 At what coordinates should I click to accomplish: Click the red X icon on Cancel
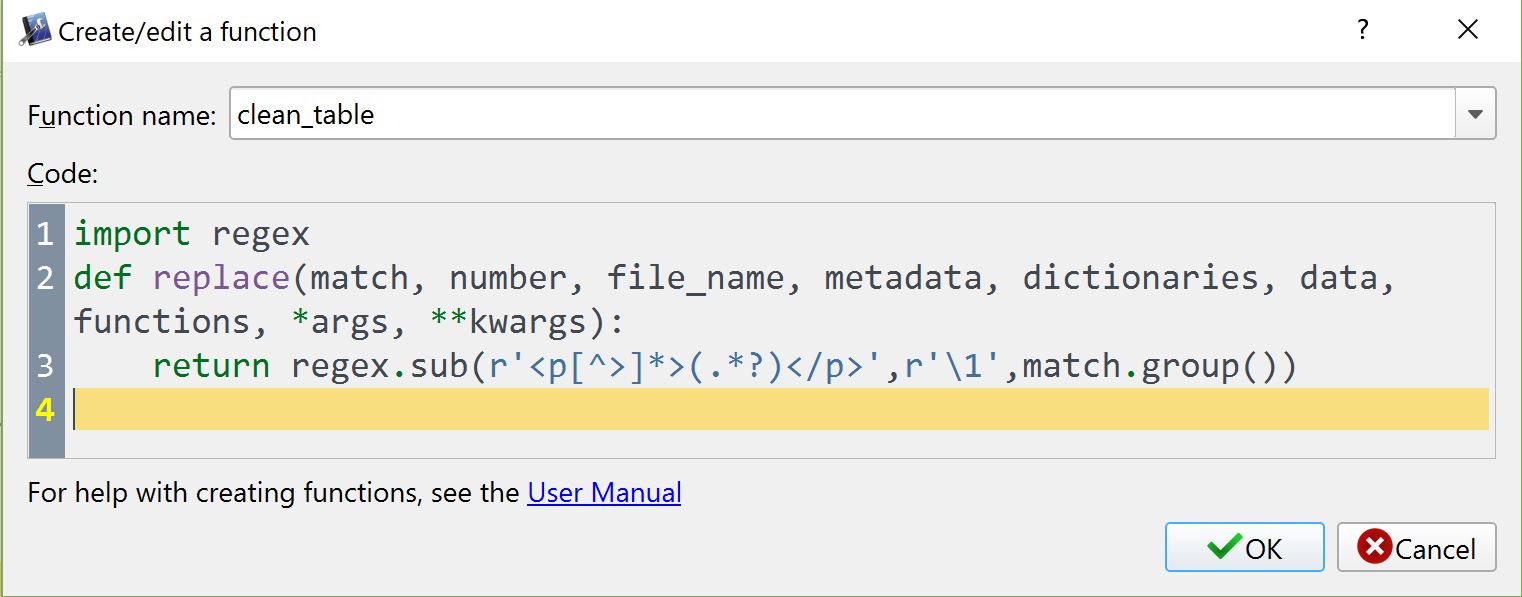tap(1374, 547)
